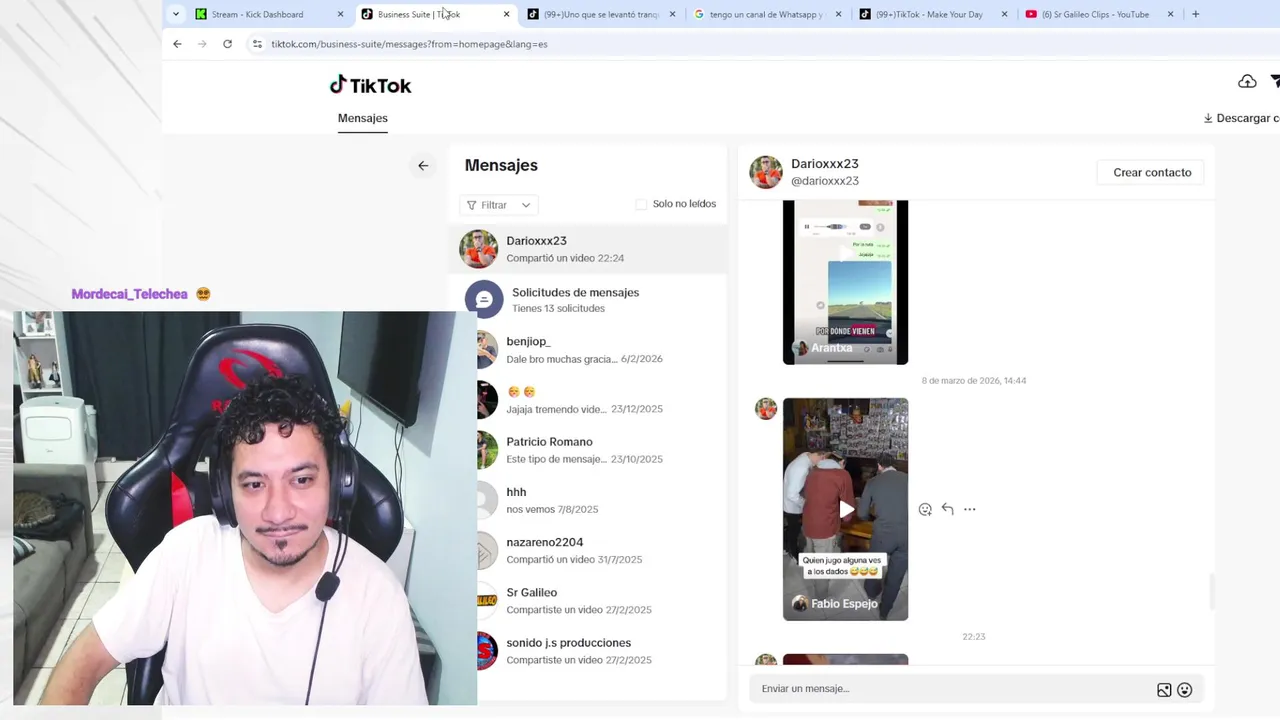
Task: React to the Fabio Espejo video message
Action: pyautogui.click(x=925, y=509)
